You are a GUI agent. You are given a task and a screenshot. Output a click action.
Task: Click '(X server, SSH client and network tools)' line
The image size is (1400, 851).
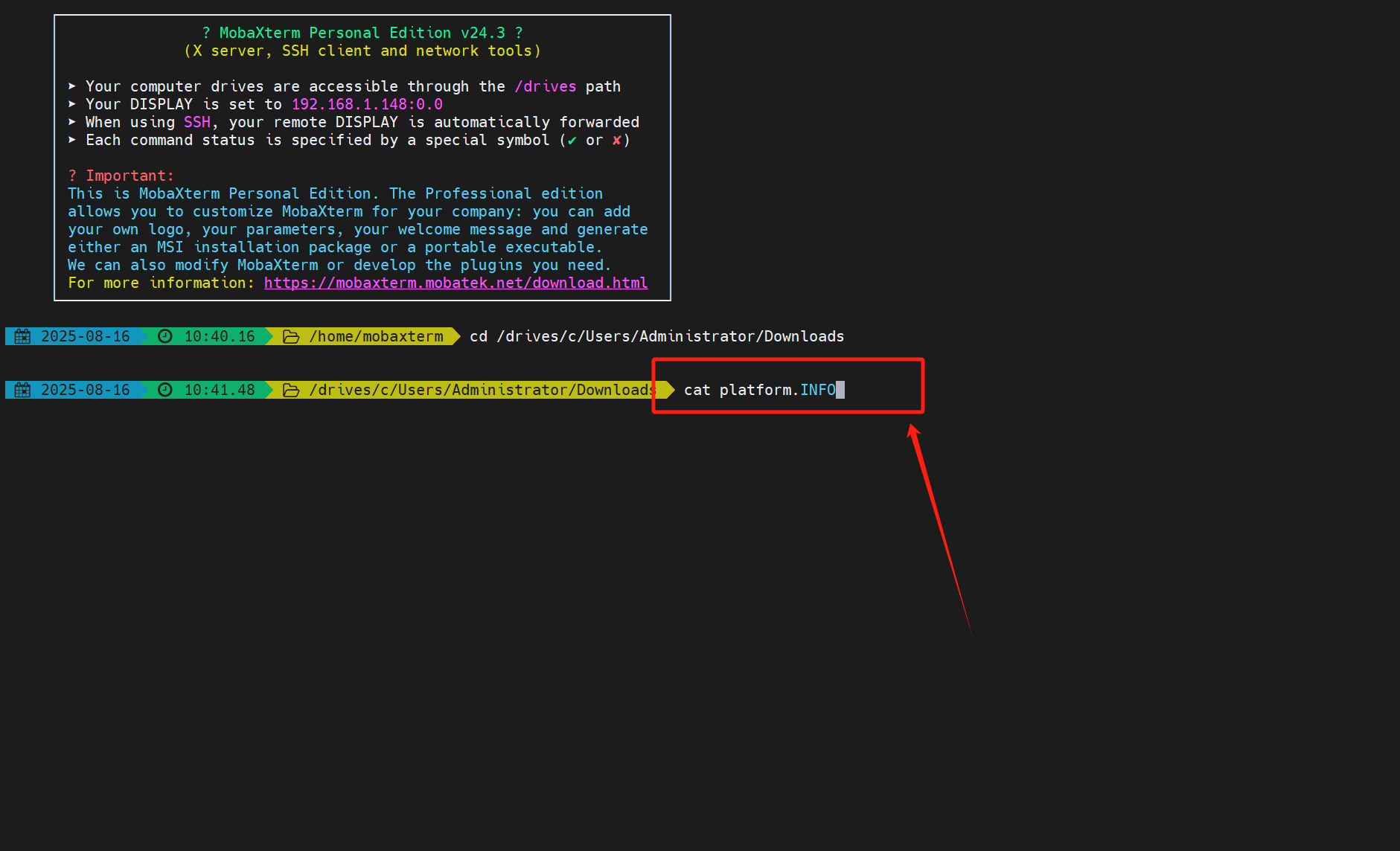[x=362, y=51]
